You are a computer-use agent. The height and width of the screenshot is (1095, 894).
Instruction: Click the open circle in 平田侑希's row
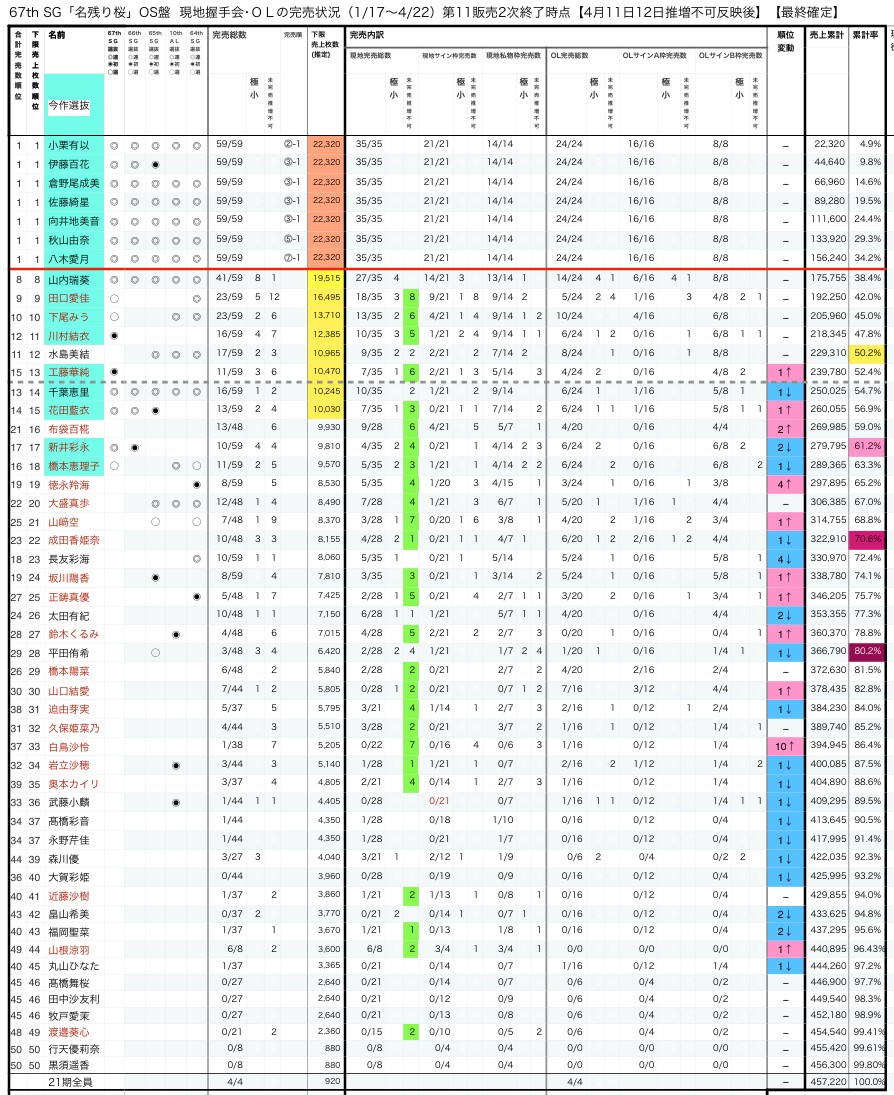(155, 652)
